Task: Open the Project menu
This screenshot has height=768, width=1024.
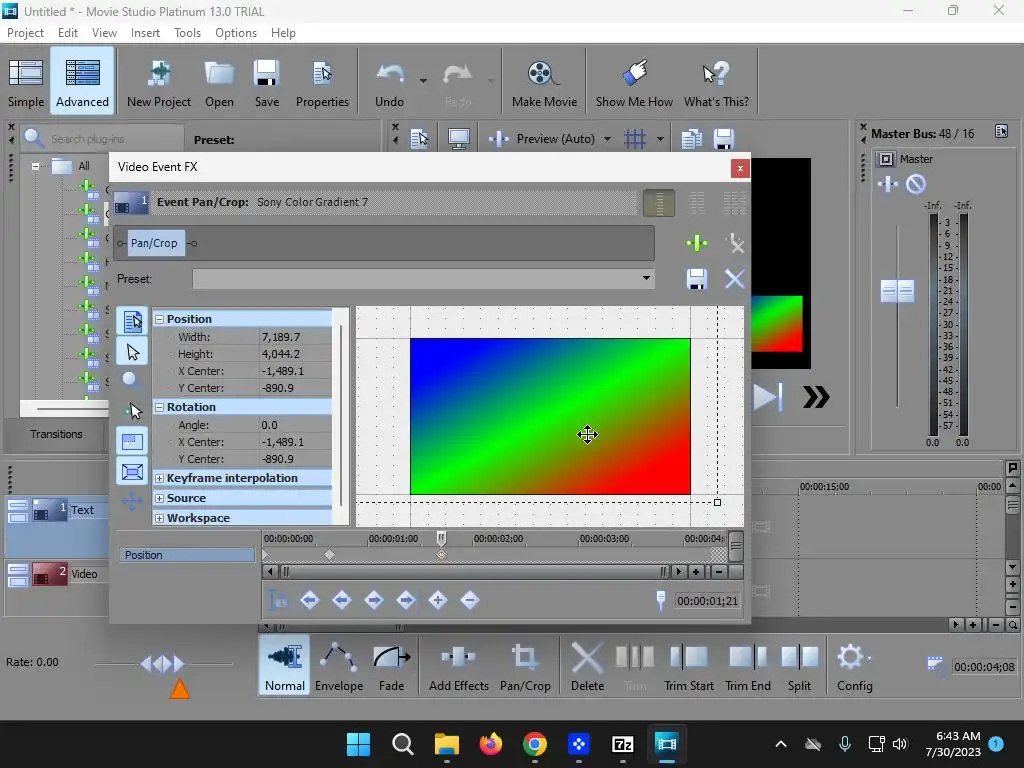Action: pyautogui.click(x=25, y=33)
